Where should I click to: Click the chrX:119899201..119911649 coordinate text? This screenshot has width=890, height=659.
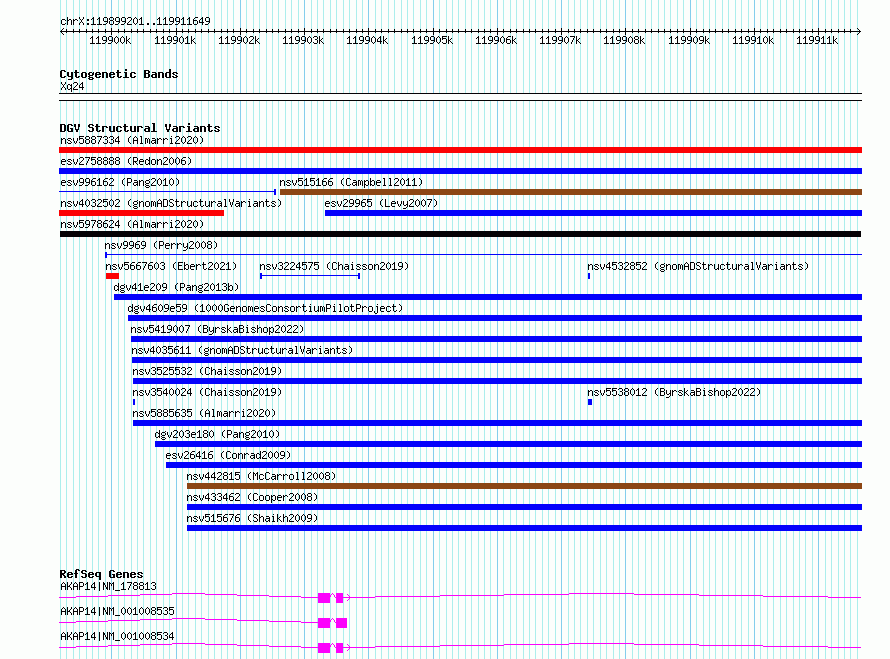pos(135,21)
